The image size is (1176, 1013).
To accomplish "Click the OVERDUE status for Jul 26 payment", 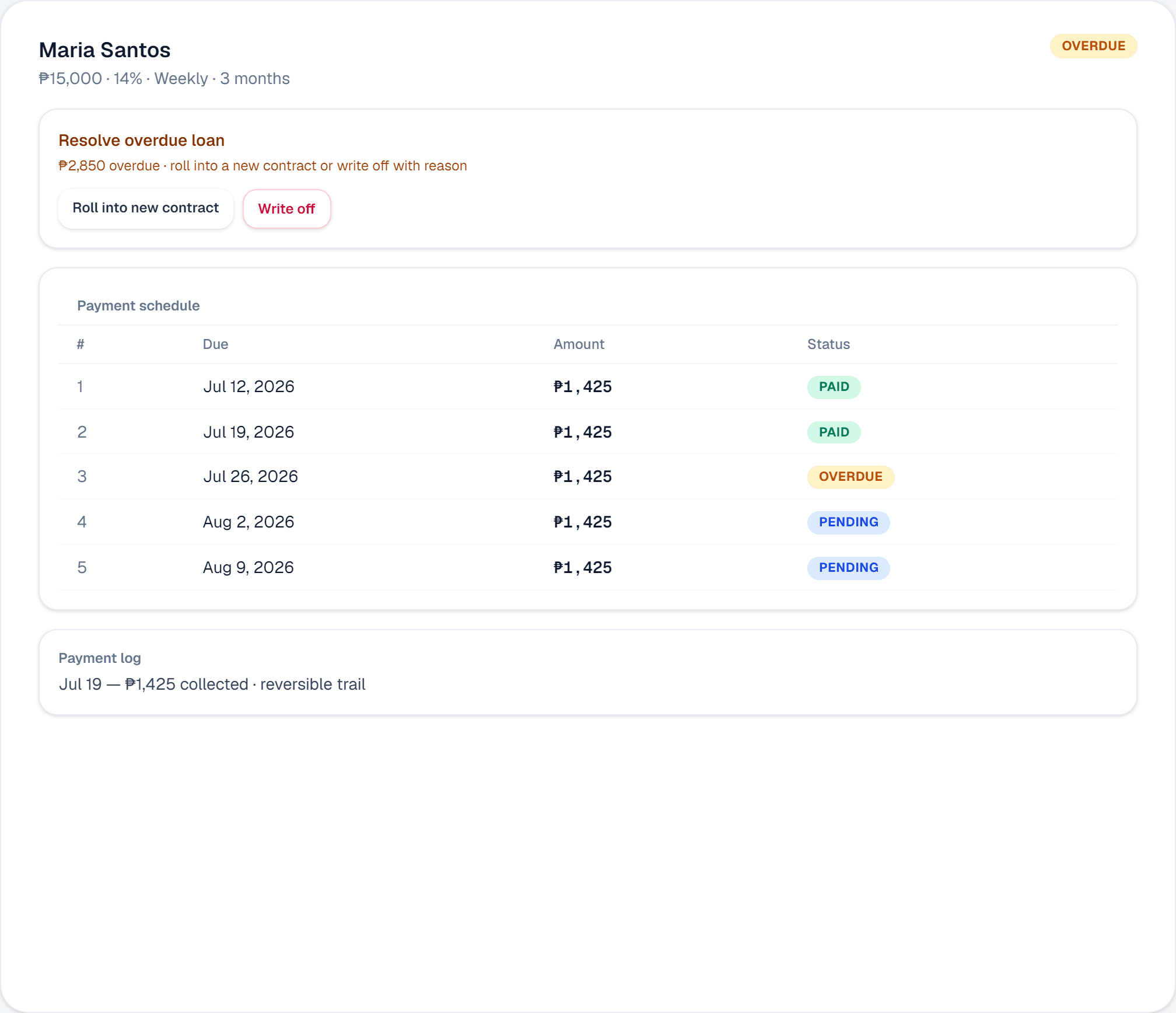I will pyautogui.click(x=850, y=477).
